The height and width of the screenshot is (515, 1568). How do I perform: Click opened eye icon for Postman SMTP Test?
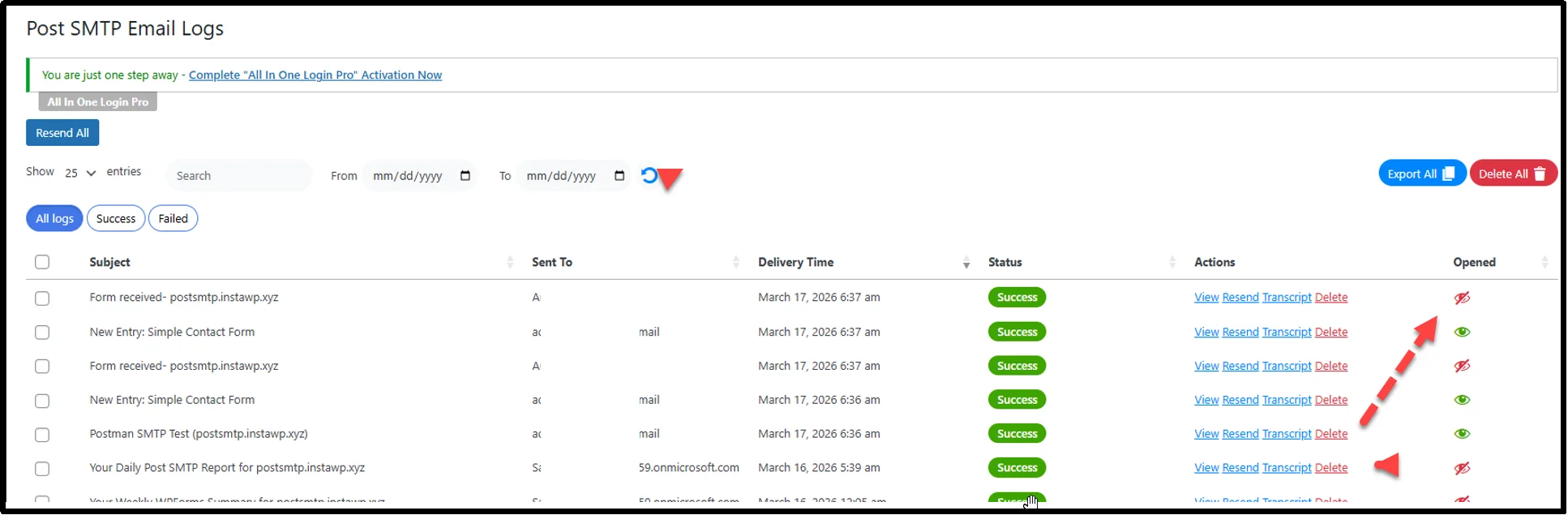coord(1462,434)
